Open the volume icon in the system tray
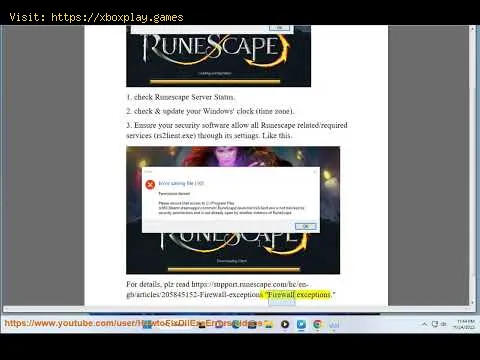This screenshot has height=360, width=480. (444, 324)
